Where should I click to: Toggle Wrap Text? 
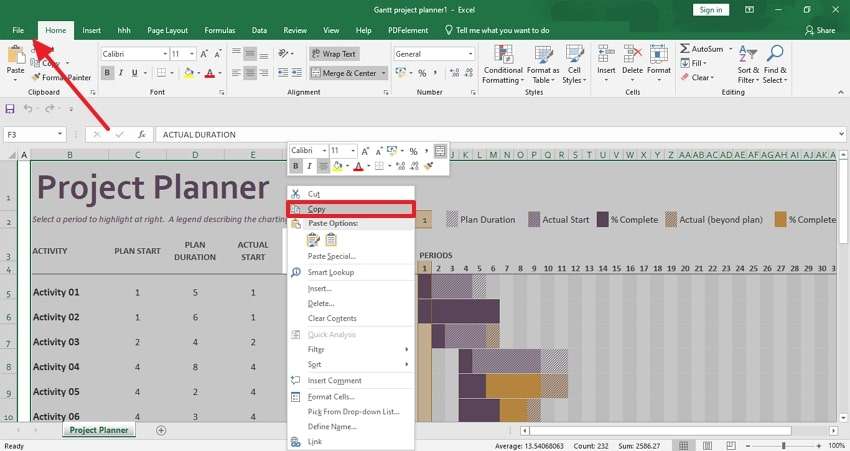coord(333,54)
